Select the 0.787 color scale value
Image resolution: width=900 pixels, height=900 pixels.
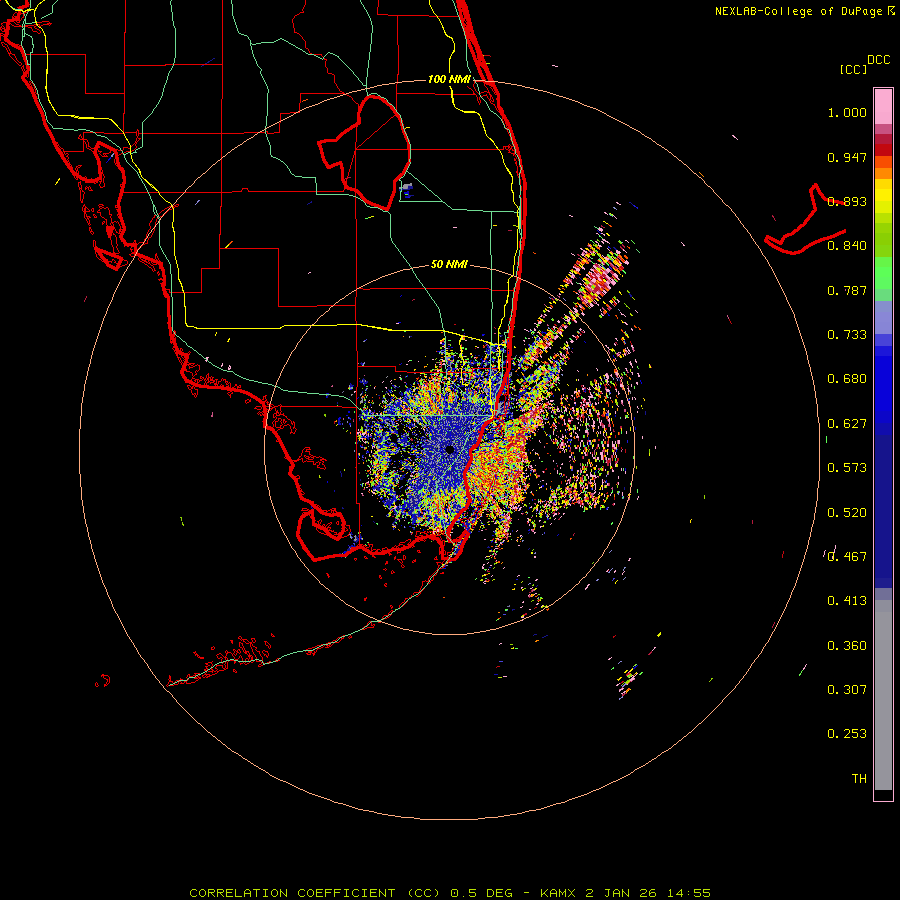(847, 290)
